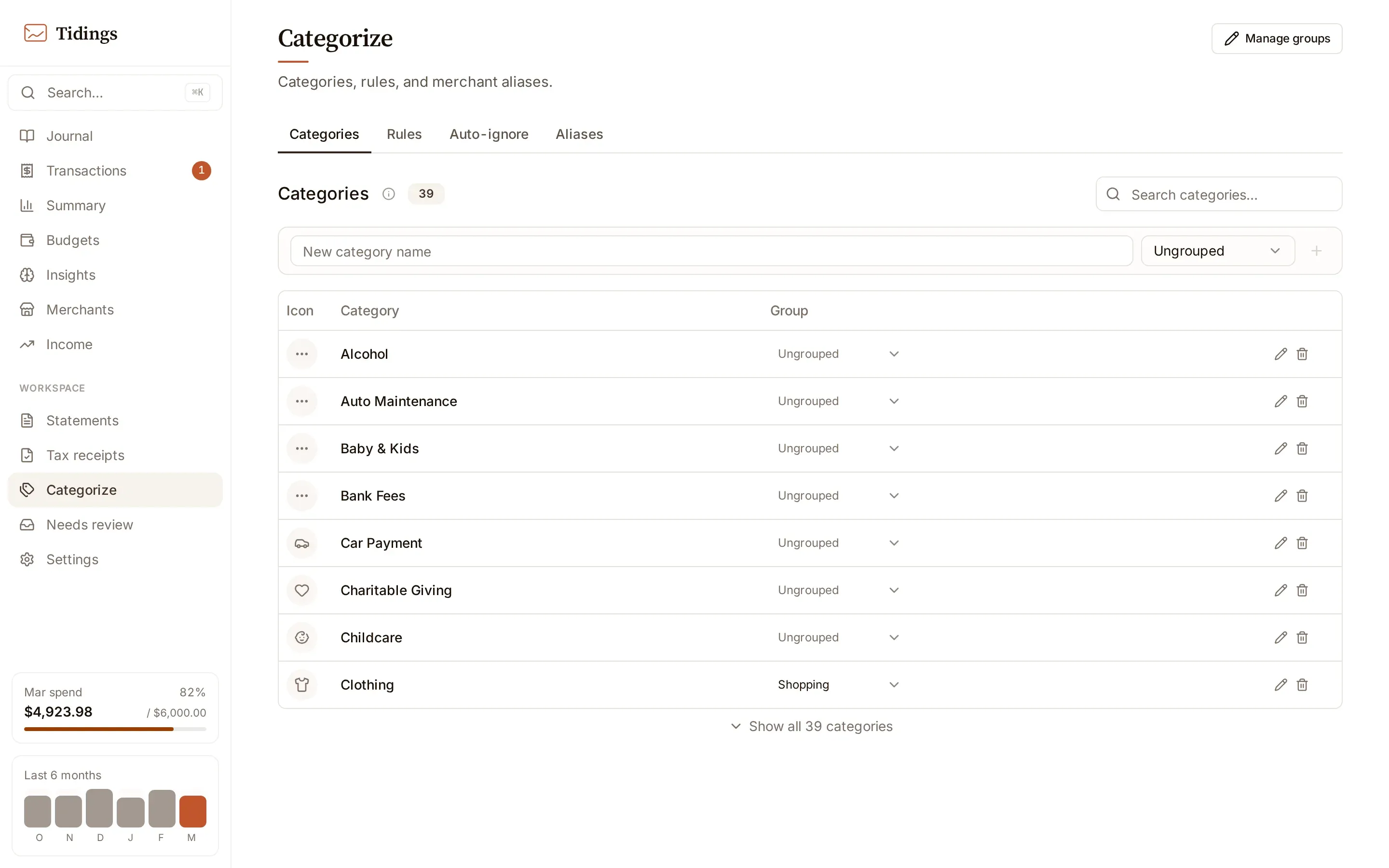Open the Clothing Shopping group dropdown
This screenshot has height=868, width=1389.
tap(838, 685)
